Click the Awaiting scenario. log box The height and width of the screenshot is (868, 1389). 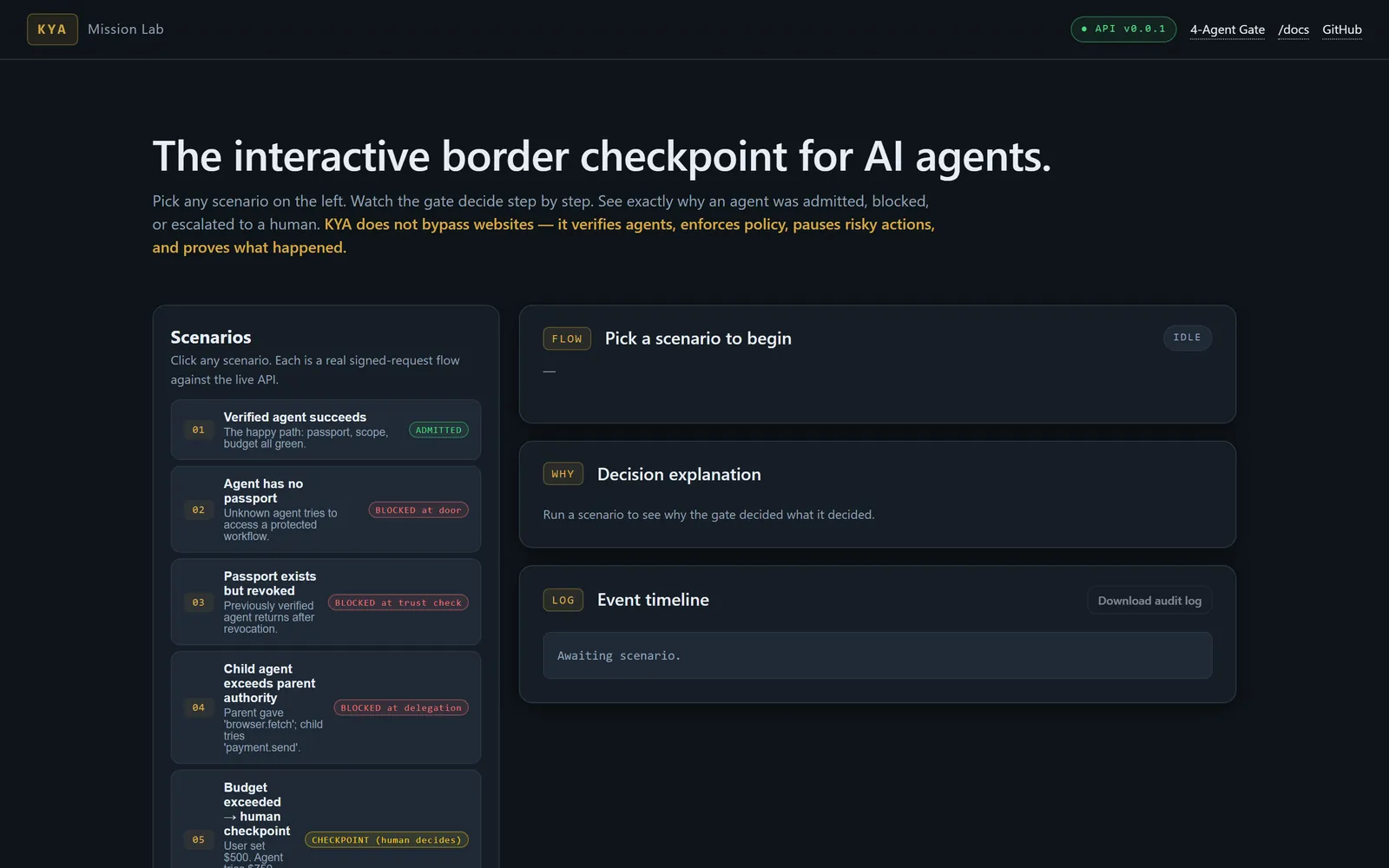click(x=877, y=655)
